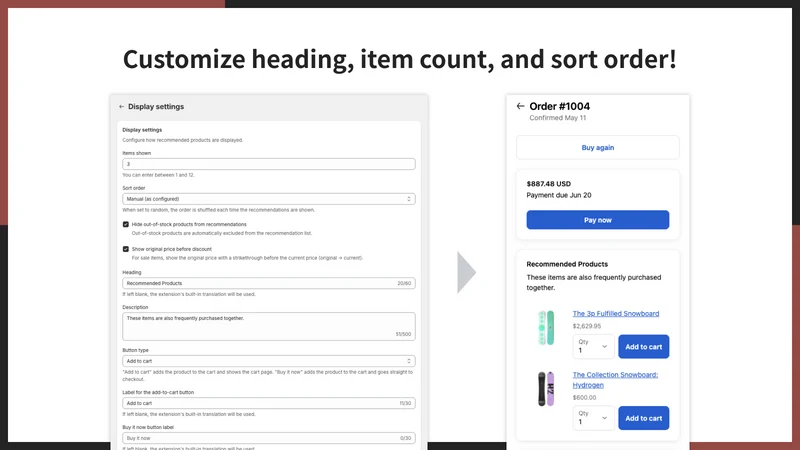Edit the add-to-cart button label field

269,403
